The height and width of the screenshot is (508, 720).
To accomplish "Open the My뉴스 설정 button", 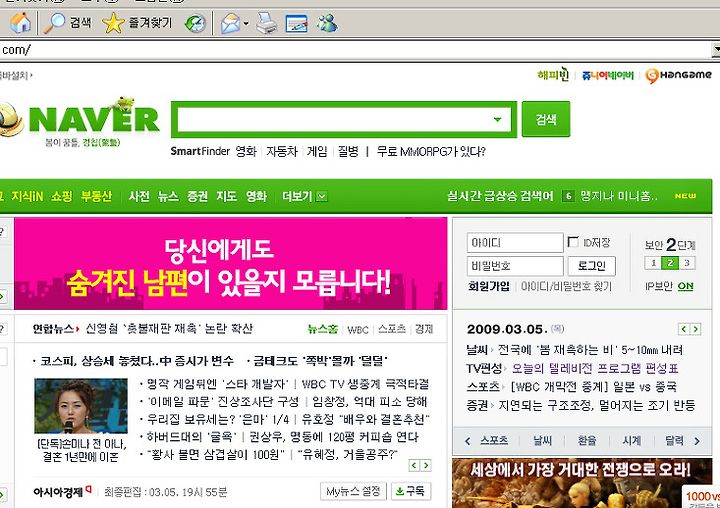I will [x=353, y=491].
